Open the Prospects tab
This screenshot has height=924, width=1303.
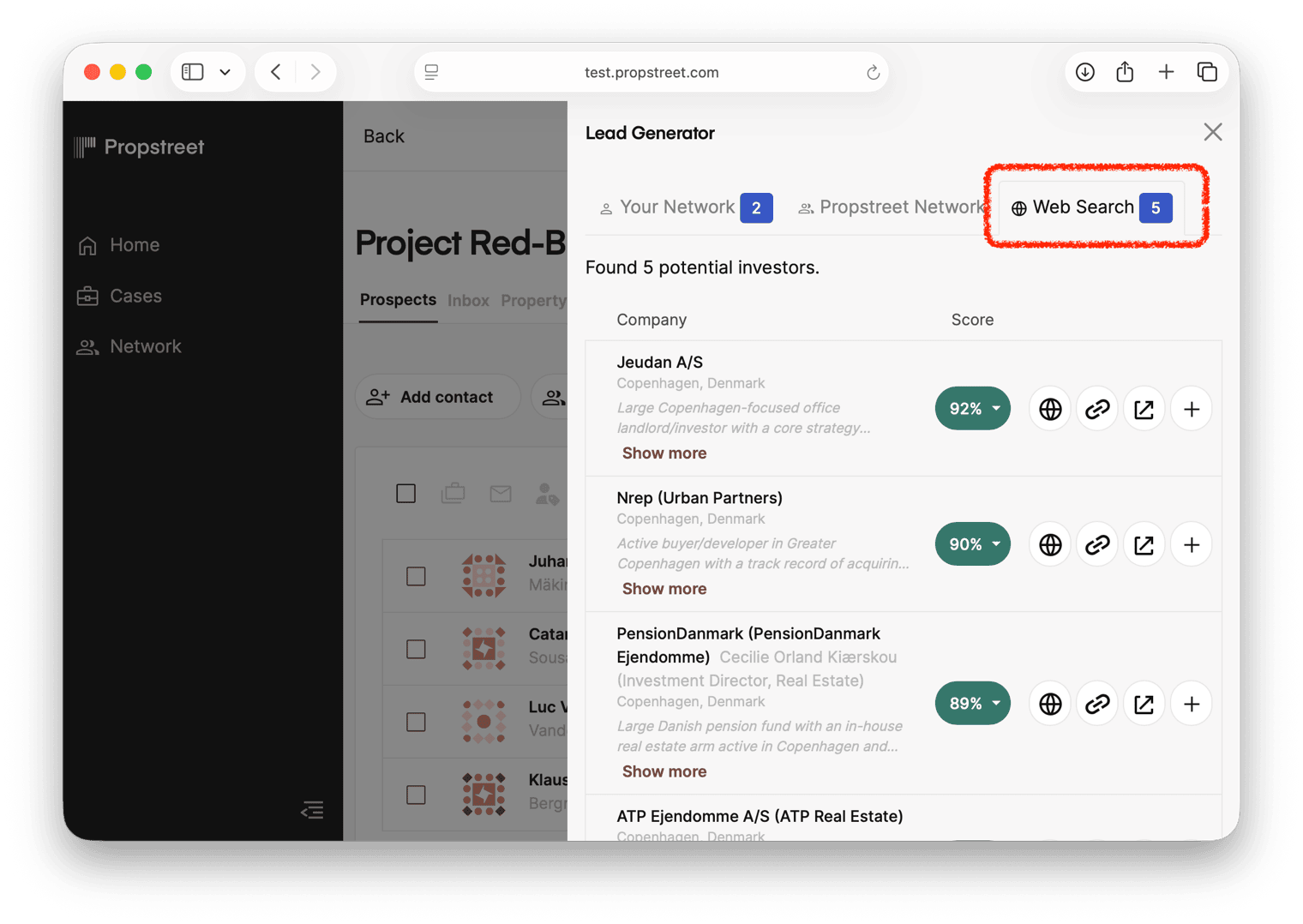(x=398, y=300)
